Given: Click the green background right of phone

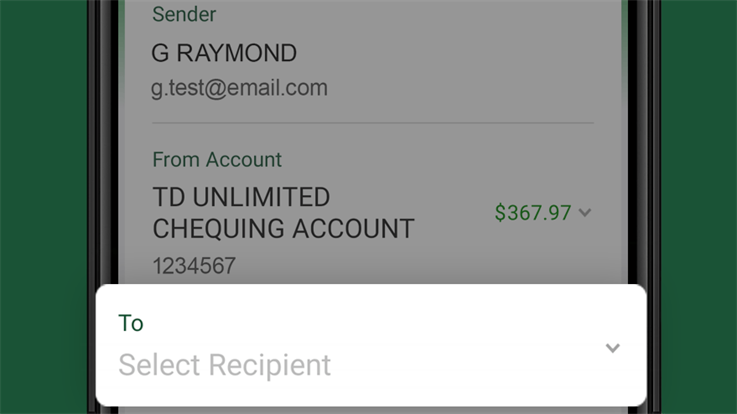Looking at the screenshot, I should click(x=699, y=207).
